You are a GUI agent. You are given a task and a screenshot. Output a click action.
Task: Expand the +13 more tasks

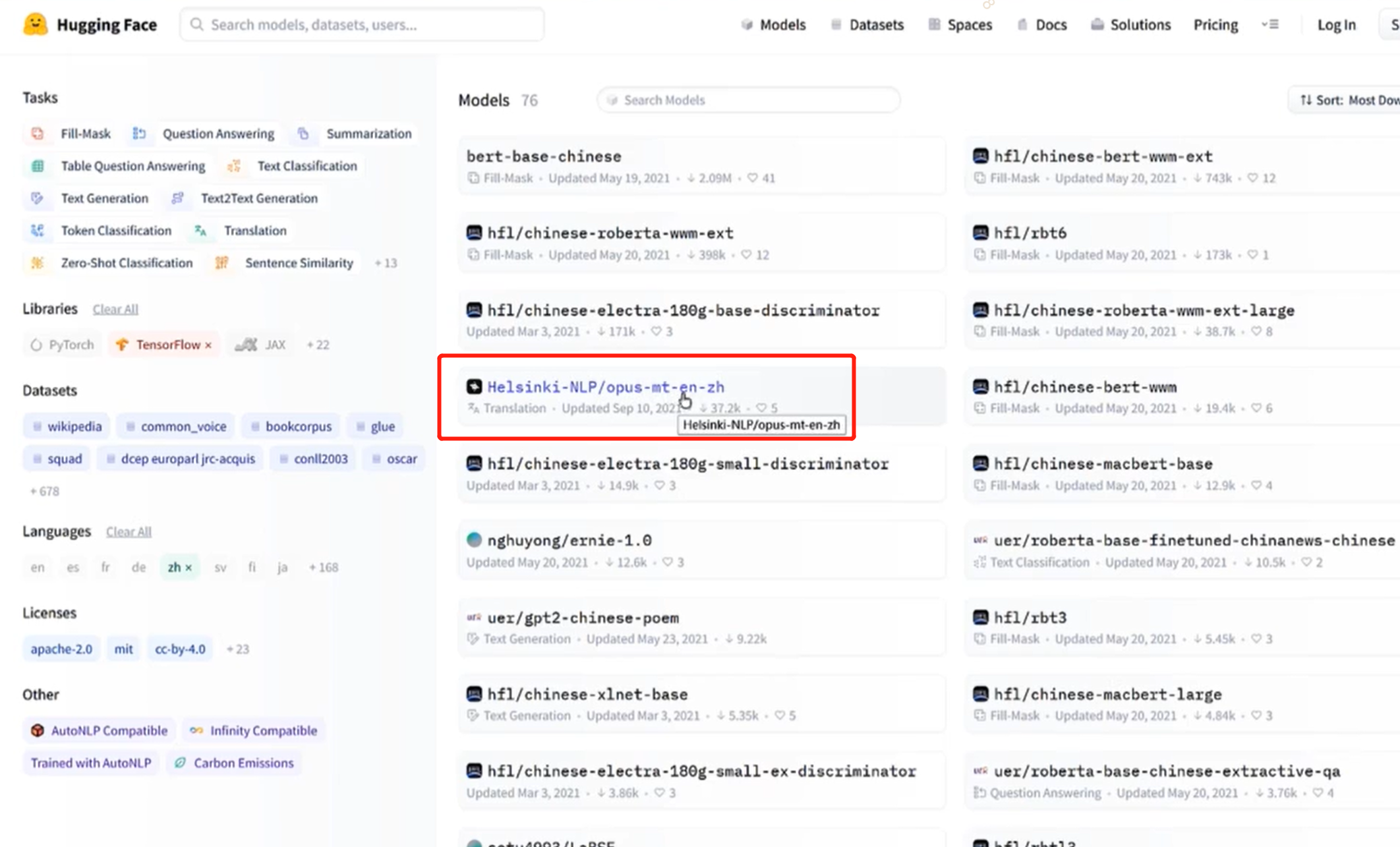(x=386, y=263)
